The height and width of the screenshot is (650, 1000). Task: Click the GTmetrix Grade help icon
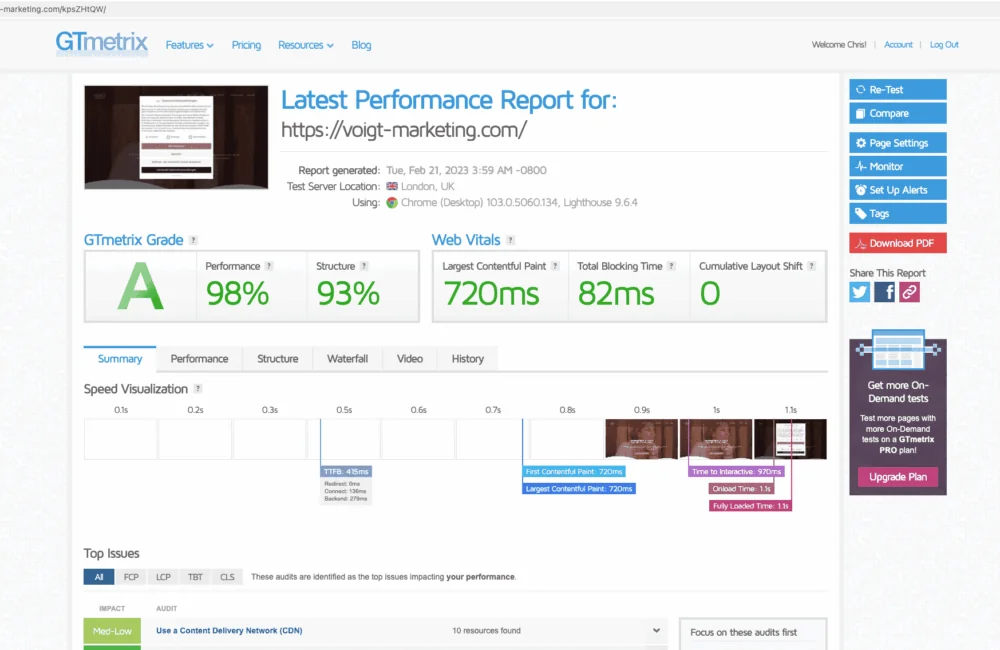(x=193, y=240)
